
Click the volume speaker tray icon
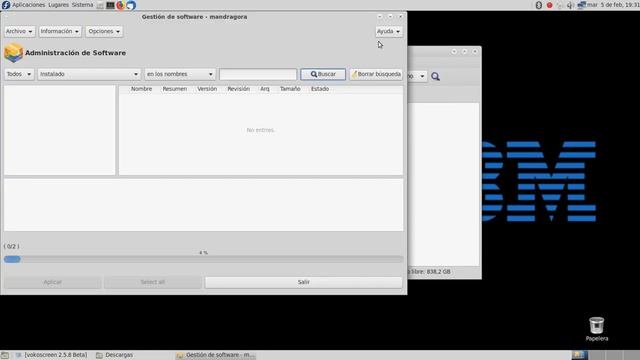[x=570, y=5]
